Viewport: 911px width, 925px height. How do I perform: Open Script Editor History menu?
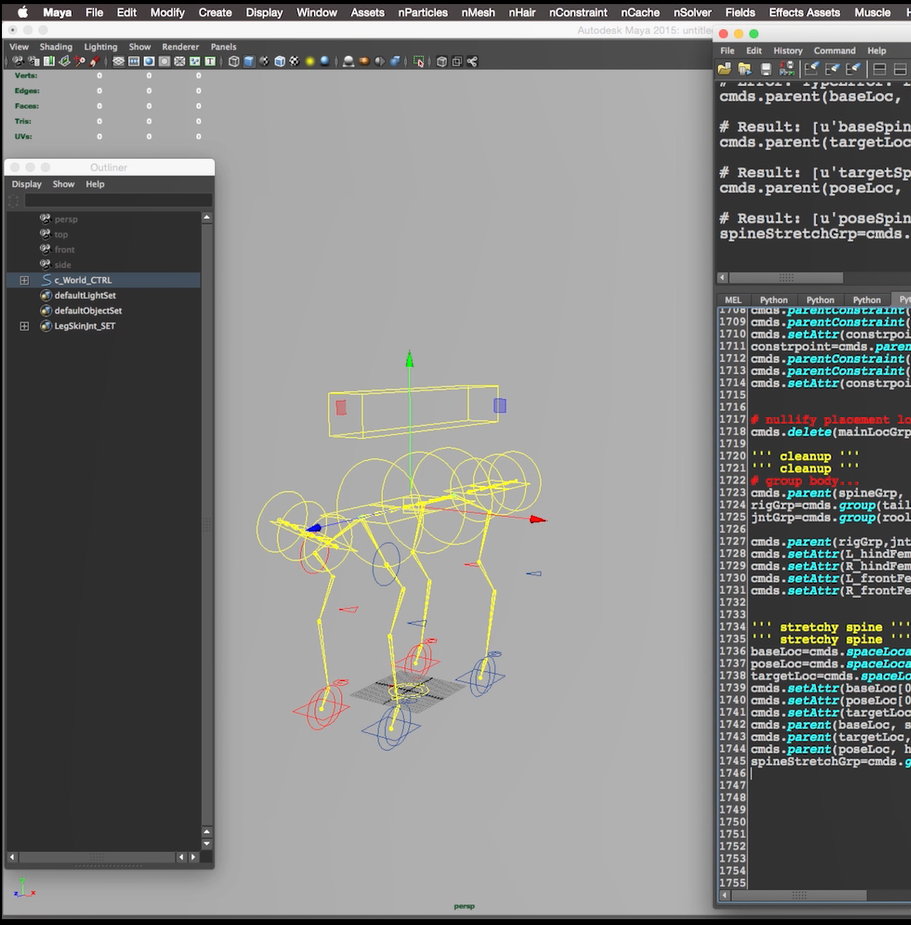[x=788, y=51]
